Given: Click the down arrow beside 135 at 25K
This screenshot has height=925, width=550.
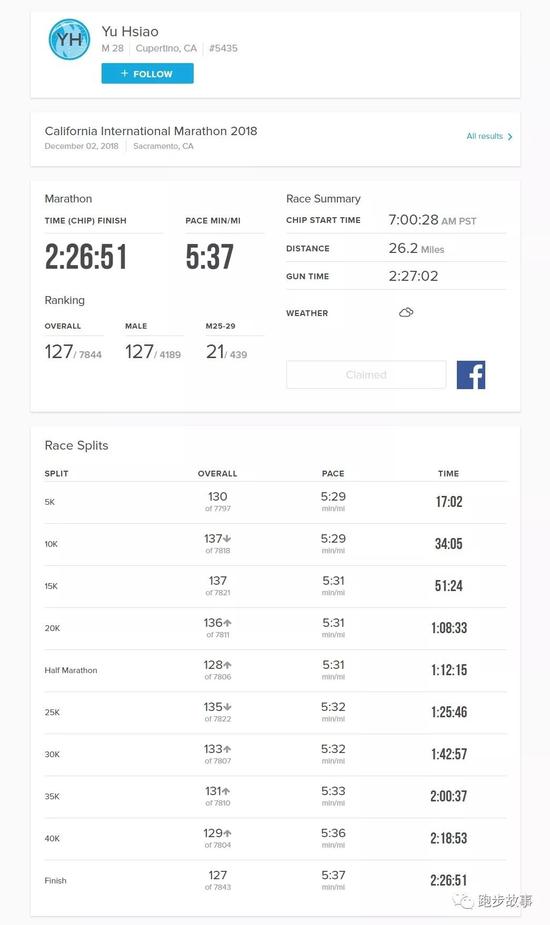Looking at the screenshot, I should pos(228,707).
